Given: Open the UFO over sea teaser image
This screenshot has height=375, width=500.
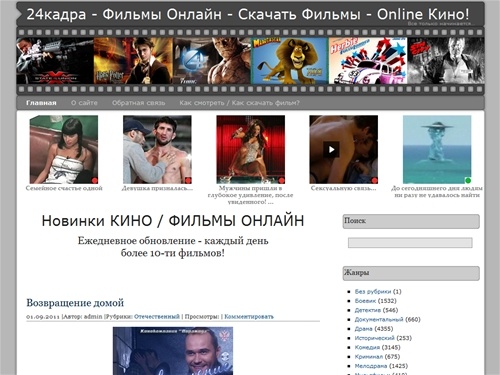Looking at the screenshot, I should (437, 149).
